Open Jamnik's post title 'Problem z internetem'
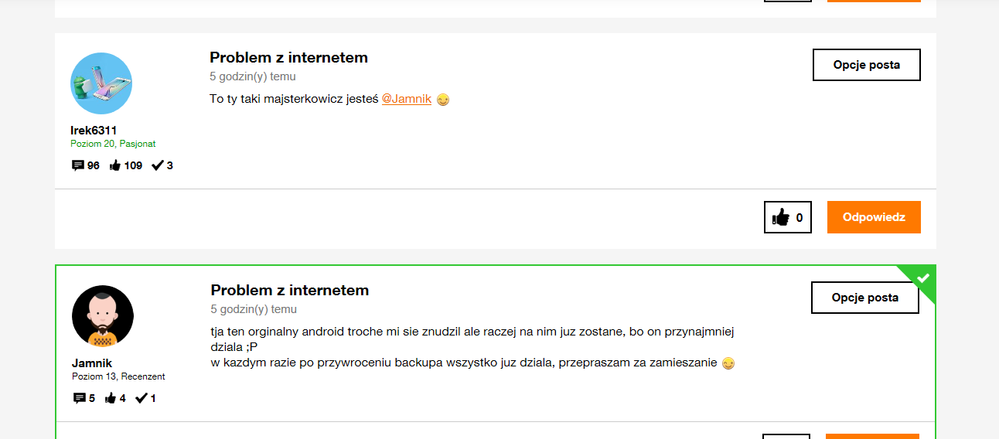This screenshot has height=439, width=999. point(289,290)
